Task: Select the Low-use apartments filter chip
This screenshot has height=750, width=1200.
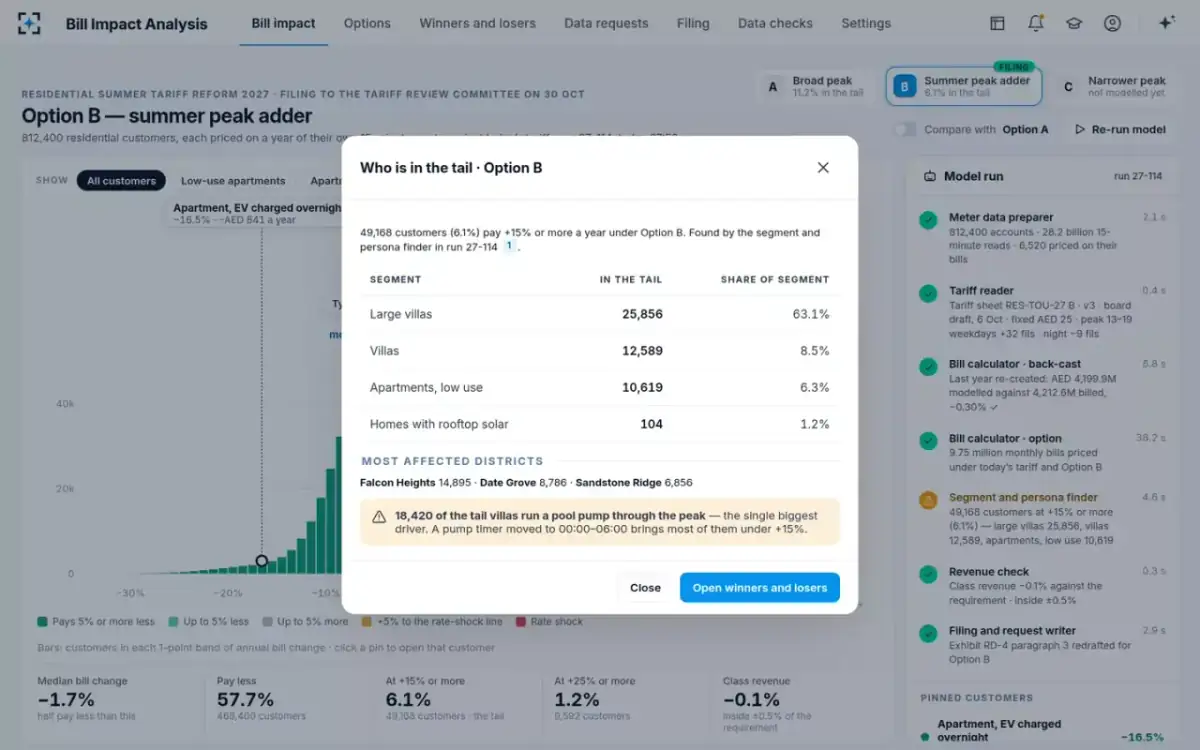Action: click(x=233, y=181)
